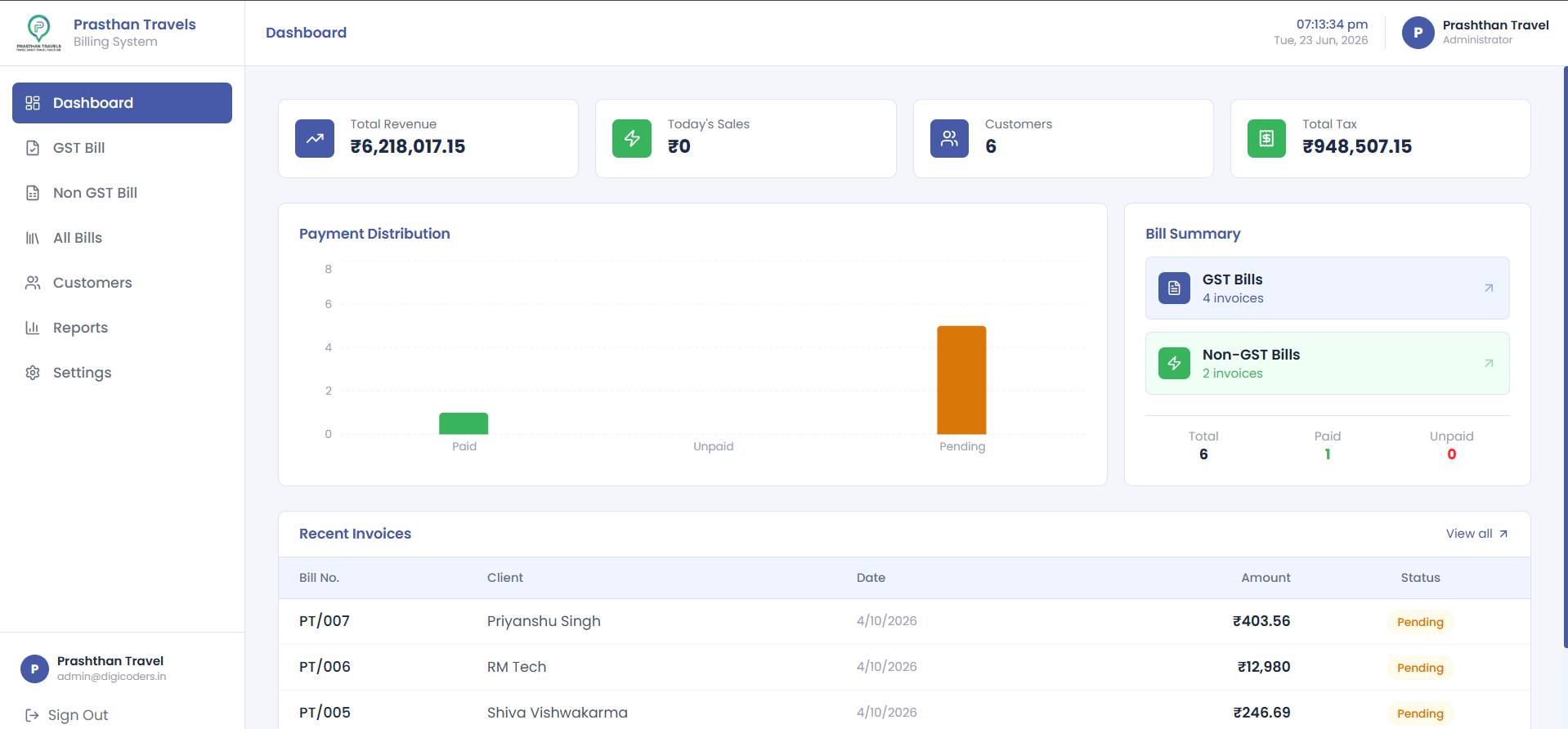The width and height of the screenshot is (1568, 729).
Task: Click the Total Revenue value ₹6,218,017.15
Action: tap(408, 146)
